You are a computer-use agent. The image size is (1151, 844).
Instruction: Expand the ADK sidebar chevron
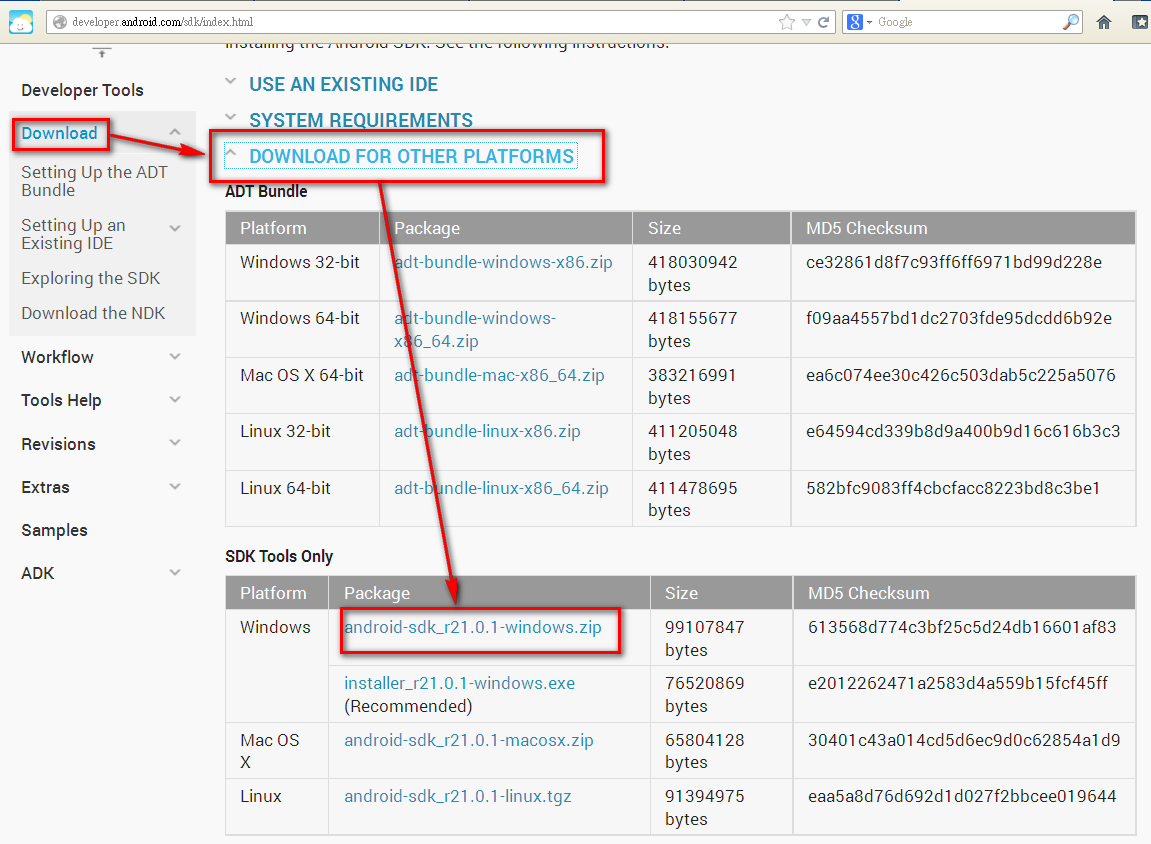(175, 572)
